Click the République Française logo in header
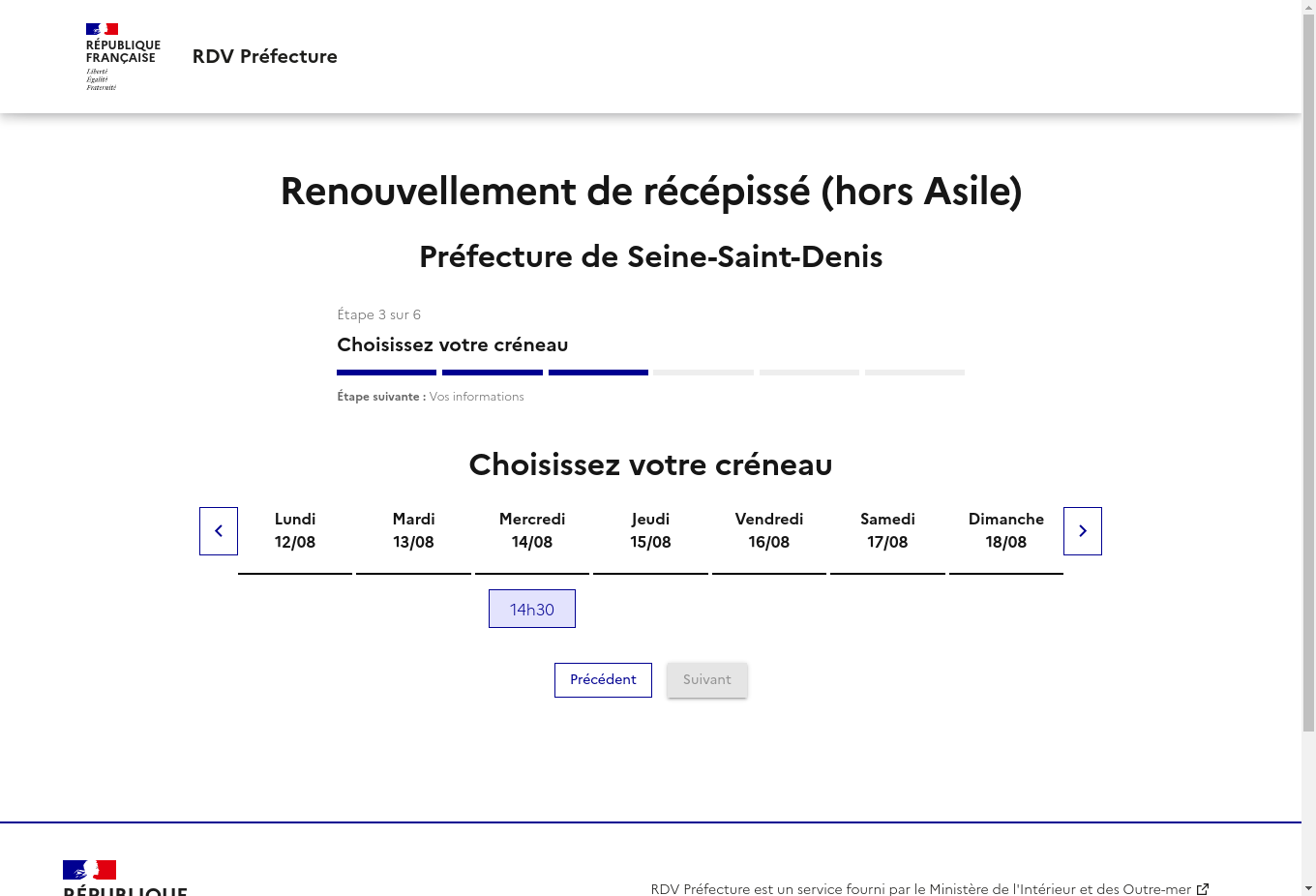The width and height of the screenshot is (1316, 896). (x=123, y=57)
